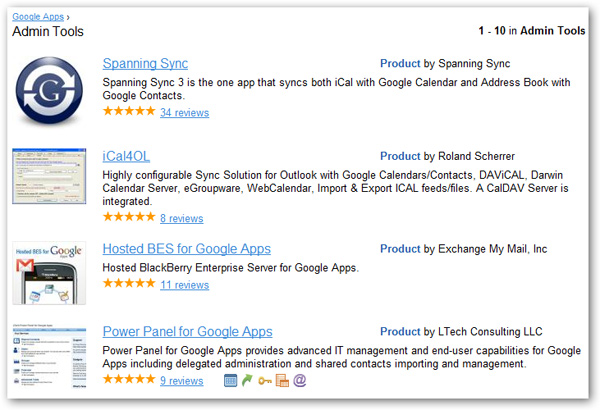Open the Power Panel screenshot thumbnail
Screen dimensions: 600x410
(x=49, y=356)
